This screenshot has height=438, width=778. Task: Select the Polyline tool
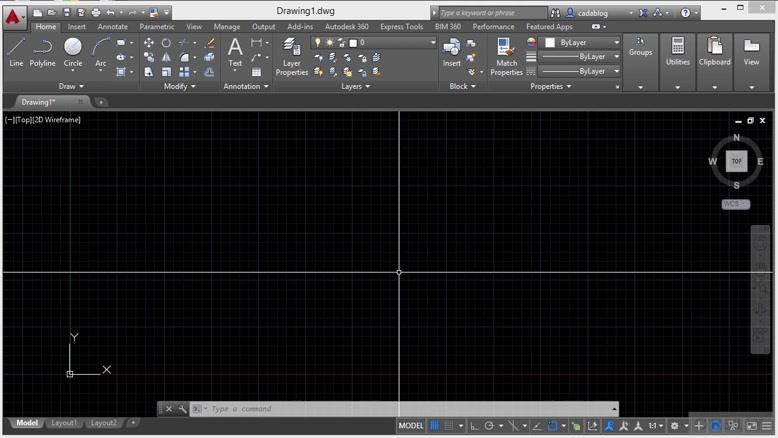(42, 53)
